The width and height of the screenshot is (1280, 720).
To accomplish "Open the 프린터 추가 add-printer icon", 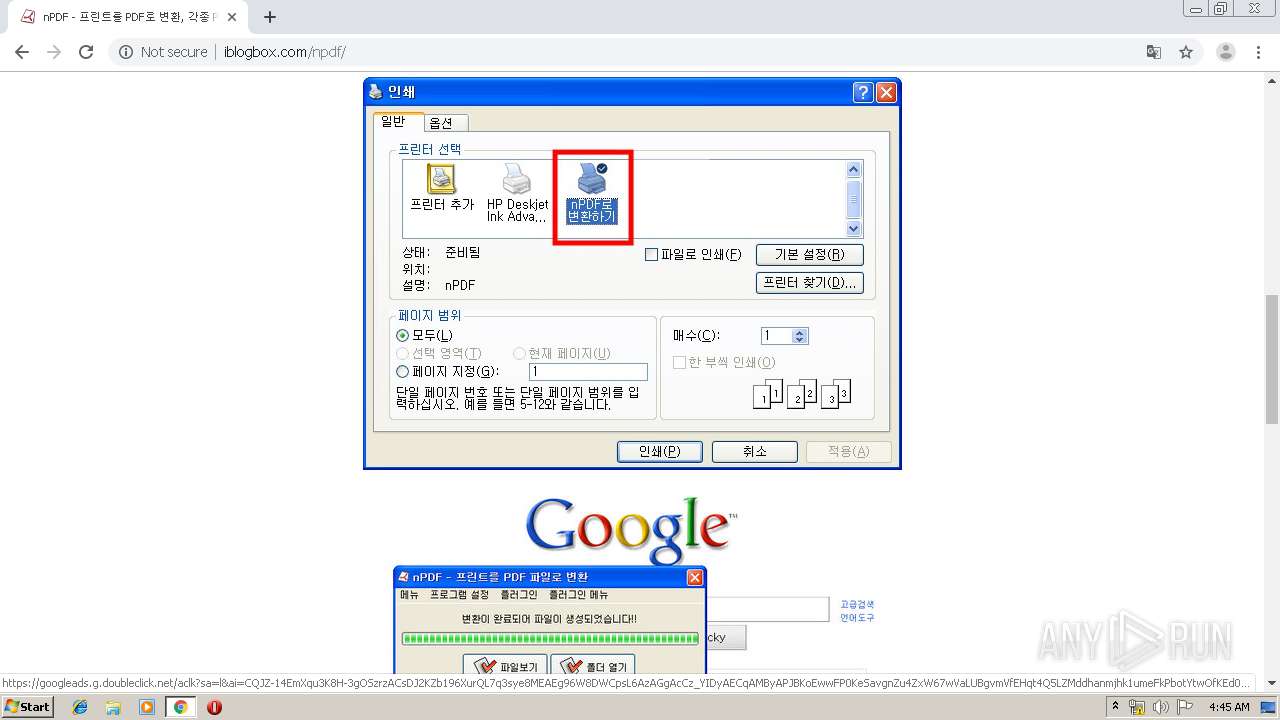I will [x=441, y=188].
